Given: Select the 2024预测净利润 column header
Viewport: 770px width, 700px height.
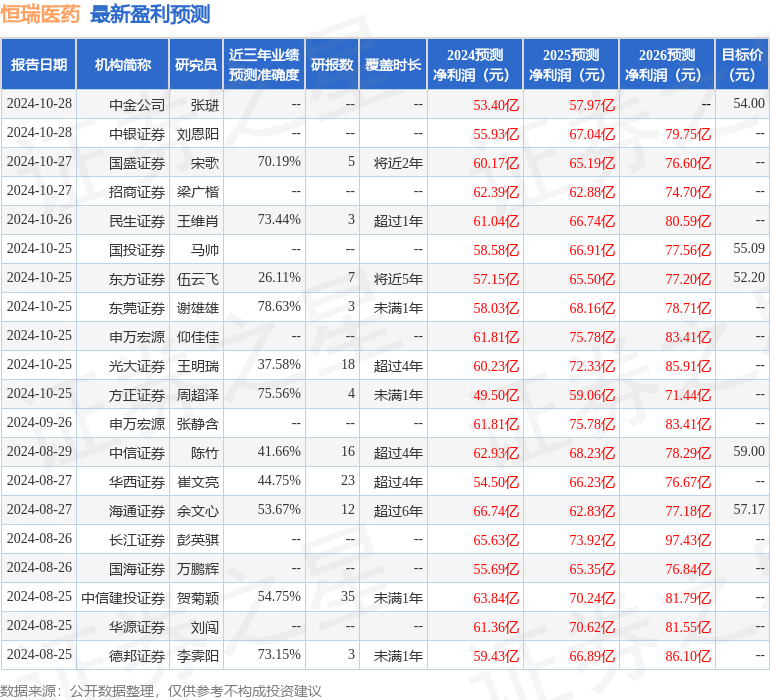Looking at the screenshot, I should (x=475, y=64).
